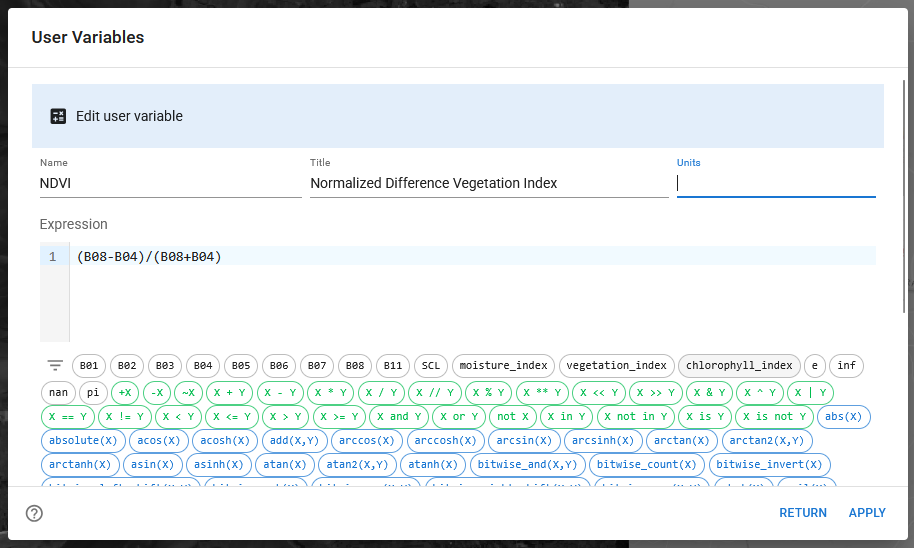The width and height of the screenshot is (914, 548).
Task: Insert the X / Y operator
Action: coord(381,392)
